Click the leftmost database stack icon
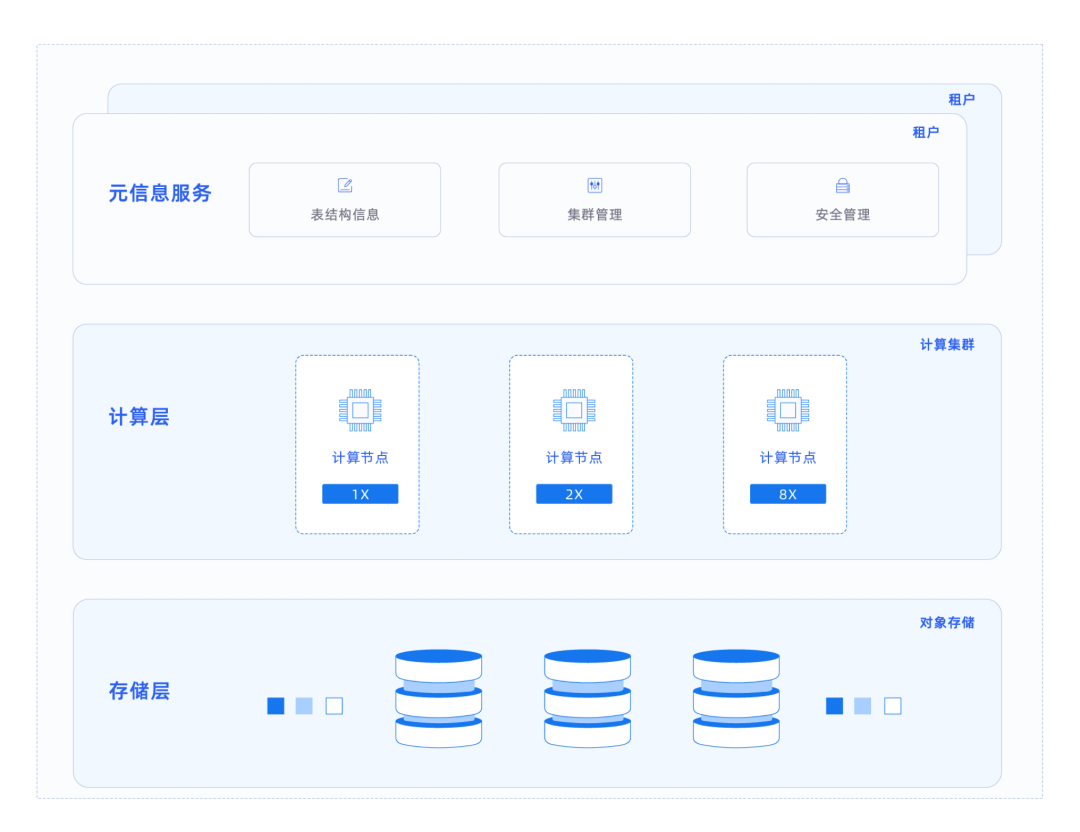 click(x=439, y=698)
